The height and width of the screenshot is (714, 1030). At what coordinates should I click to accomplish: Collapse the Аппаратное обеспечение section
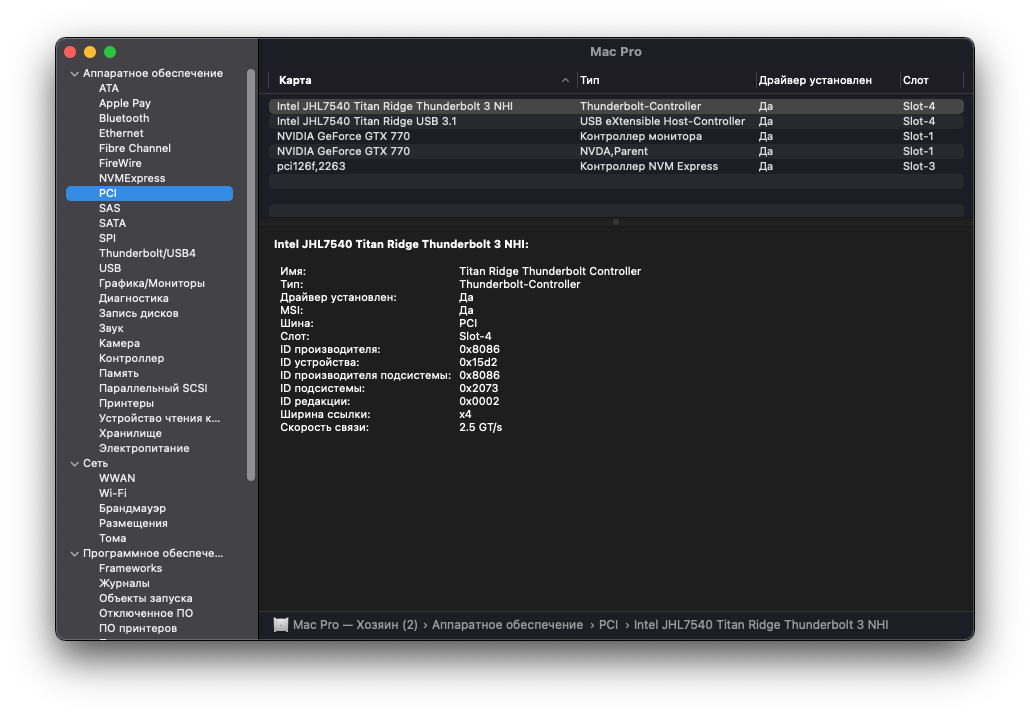click(74, 74)
